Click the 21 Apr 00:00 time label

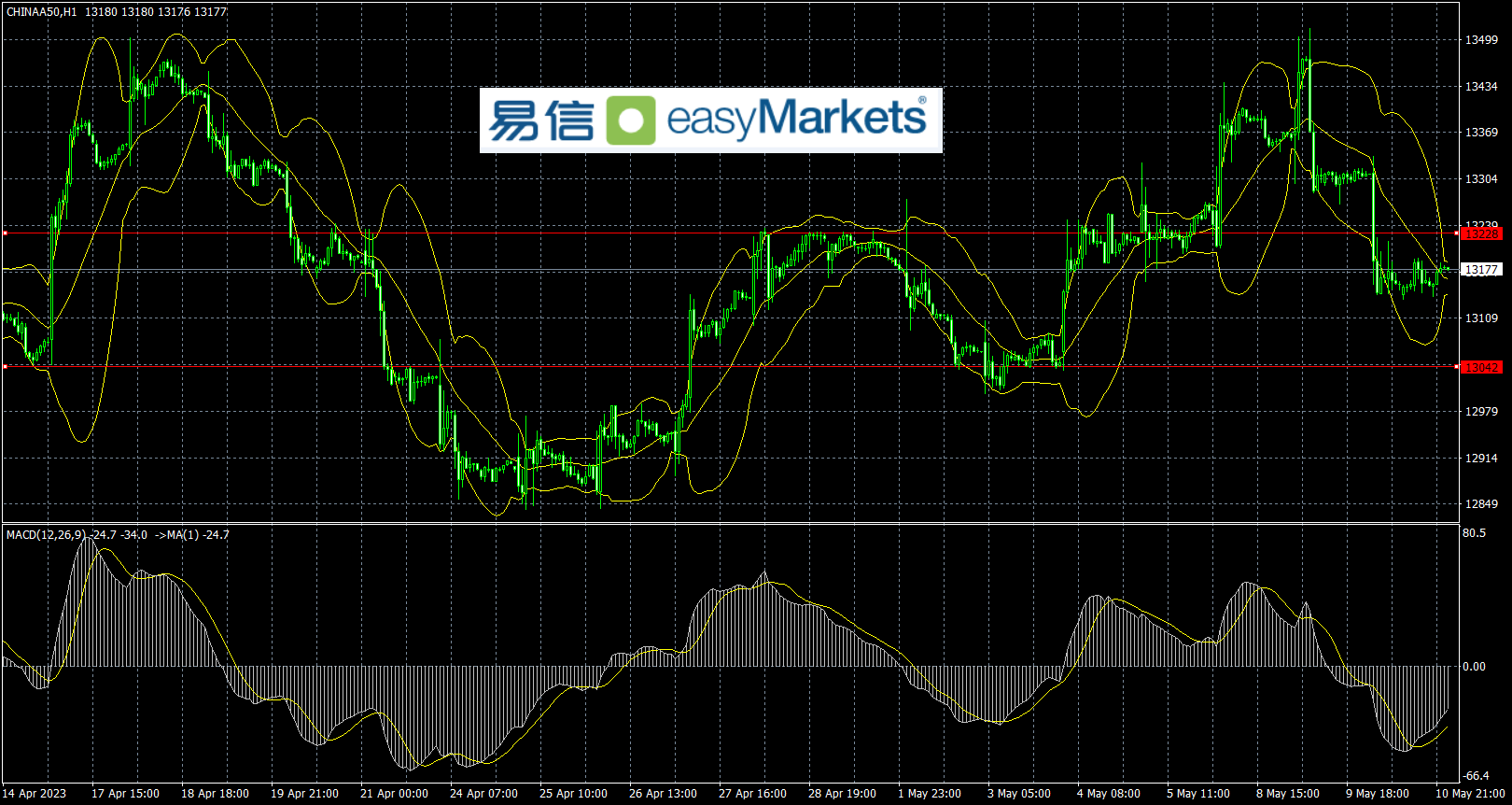pos(394,794)
